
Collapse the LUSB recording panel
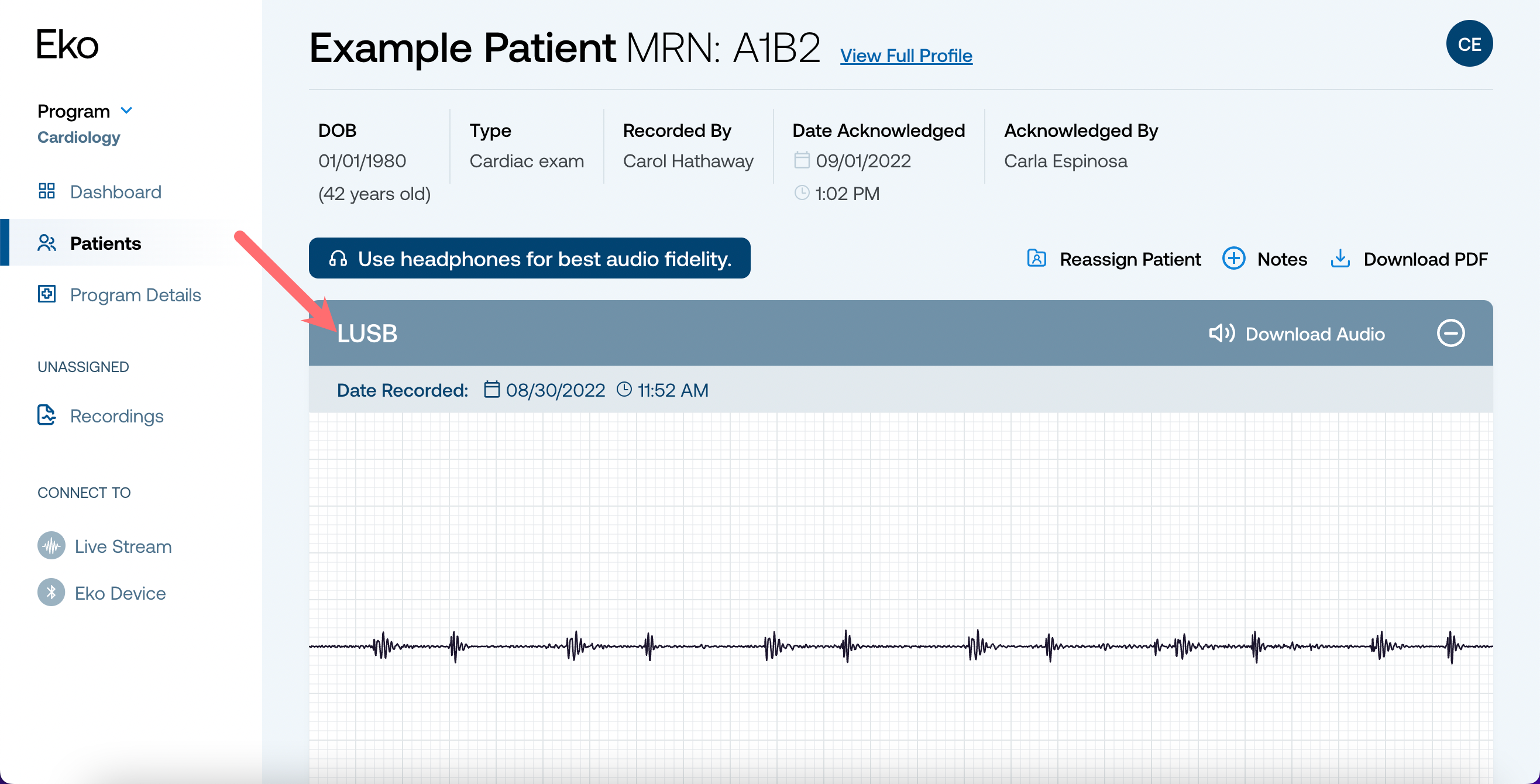point(1450,333)
